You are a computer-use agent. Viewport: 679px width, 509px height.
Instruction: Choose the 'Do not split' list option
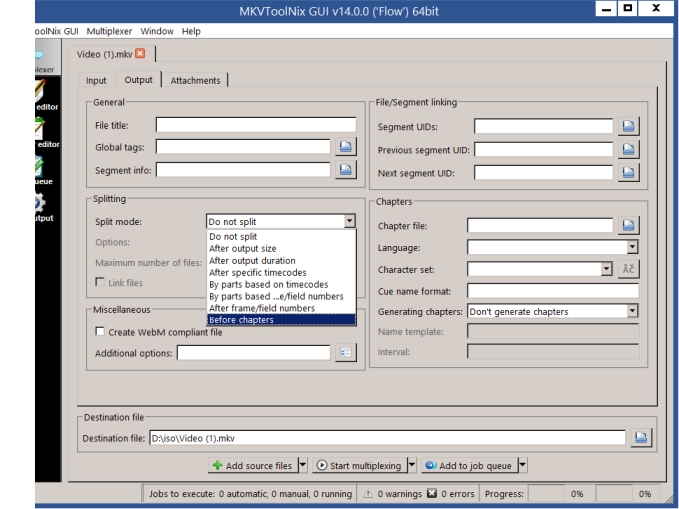click(281, 237)
